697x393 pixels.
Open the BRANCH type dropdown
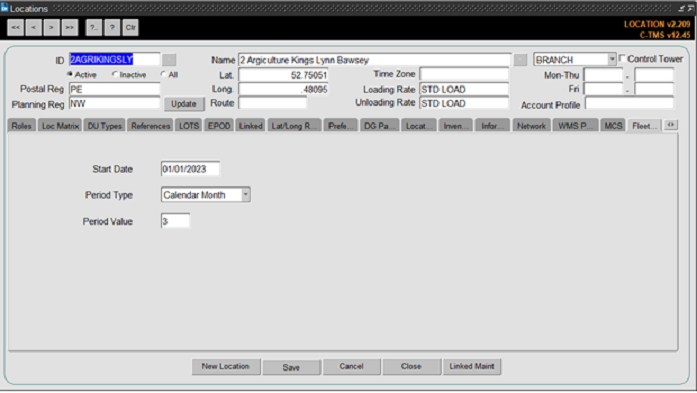[x=612, y=59]
